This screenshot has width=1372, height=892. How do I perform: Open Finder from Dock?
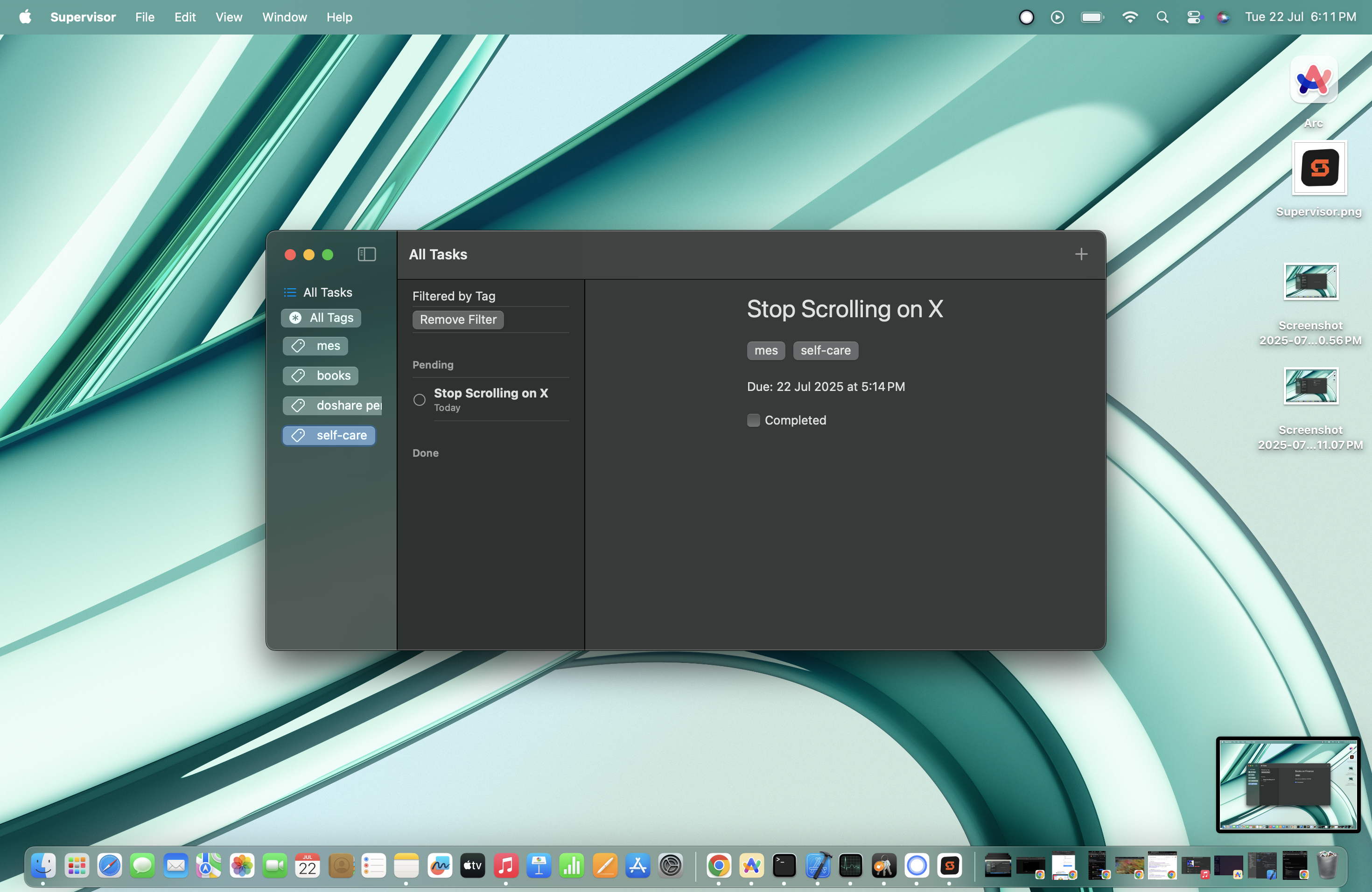coord(43,865)
